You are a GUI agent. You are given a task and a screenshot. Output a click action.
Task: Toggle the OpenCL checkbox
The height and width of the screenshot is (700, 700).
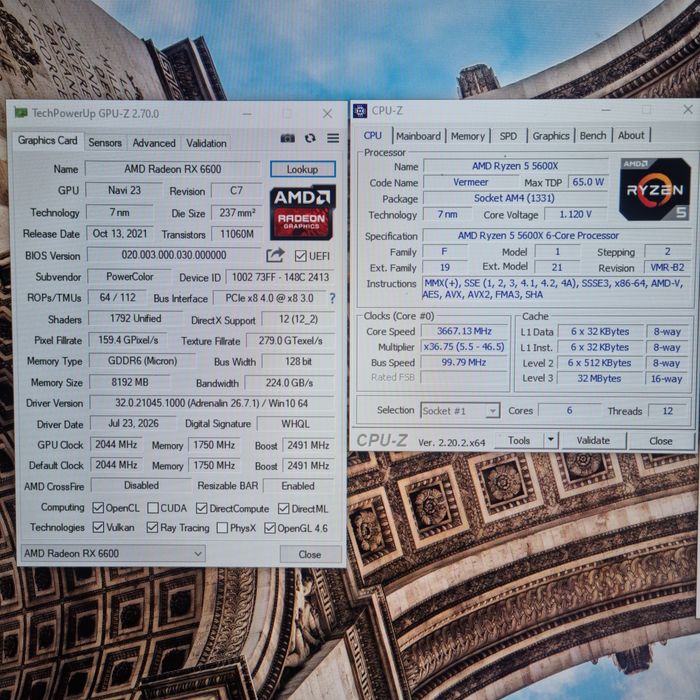(x=98, y=508)
